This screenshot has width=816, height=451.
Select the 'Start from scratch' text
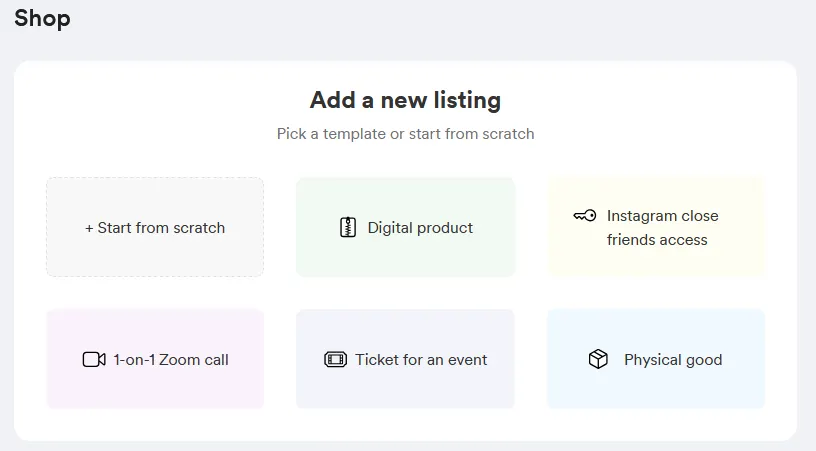coord(161,228)
